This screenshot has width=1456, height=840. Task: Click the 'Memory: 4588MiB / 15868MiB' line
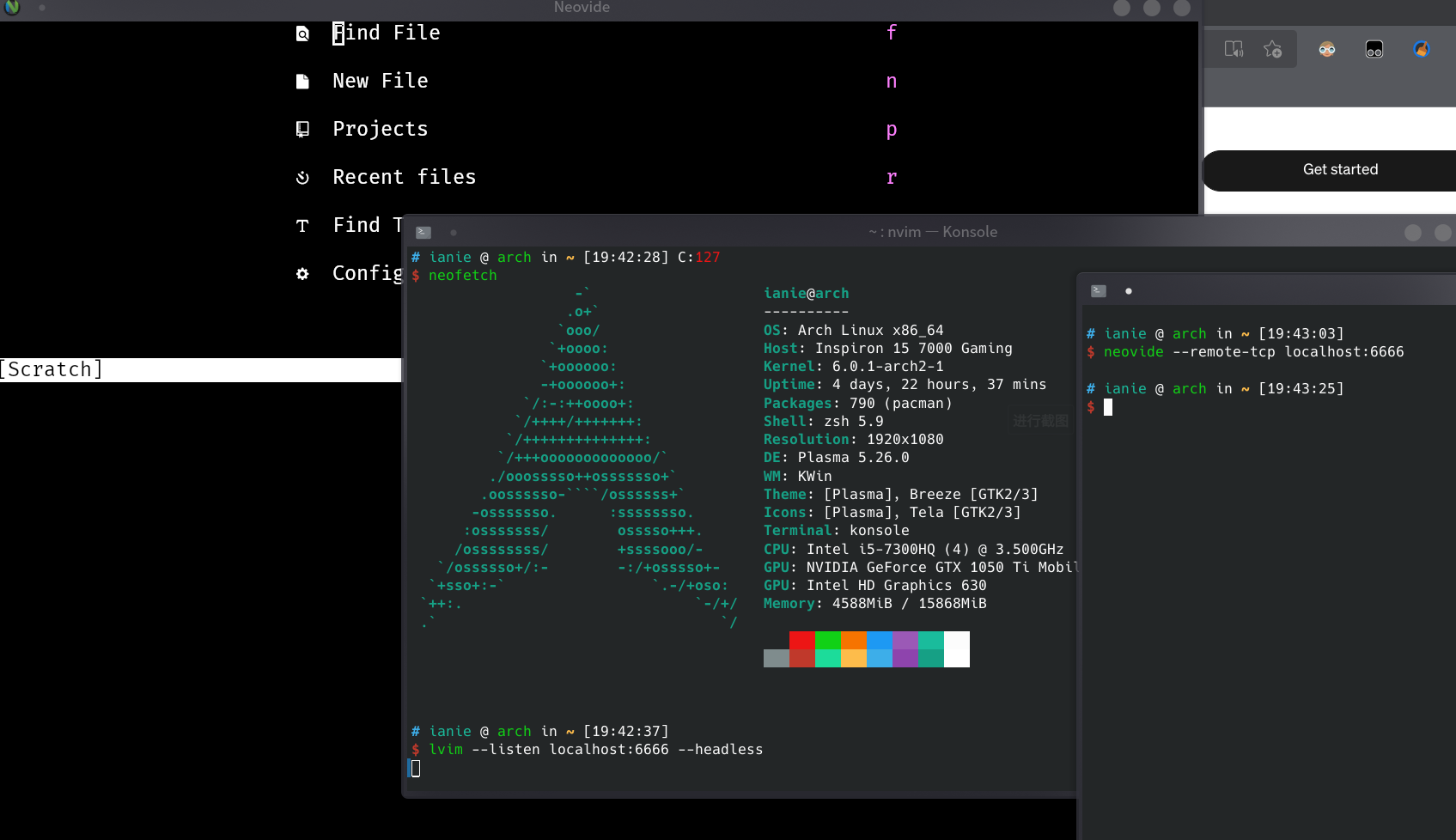pyautogui.click(x=875, y=603)
